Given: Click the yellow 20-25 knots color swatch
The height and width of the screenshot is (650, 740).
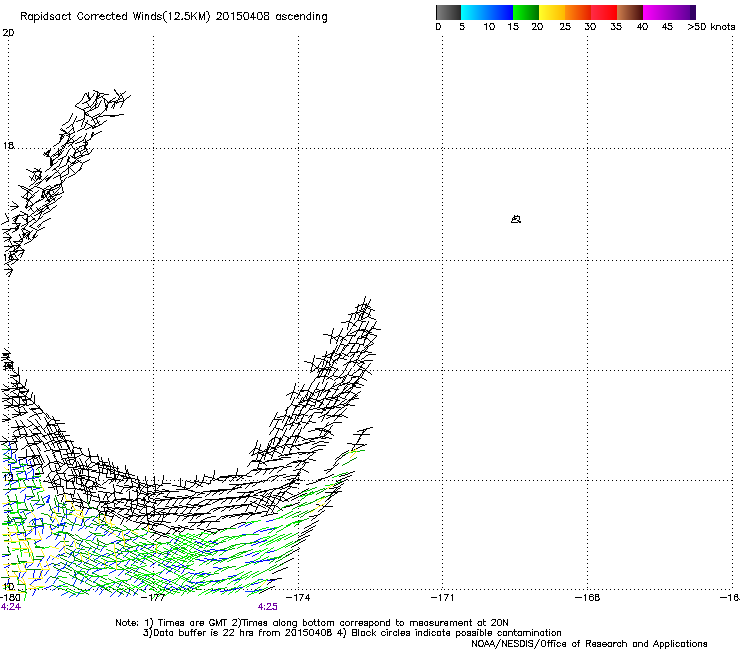Looking at the screenshot, I should click(552, 12).
